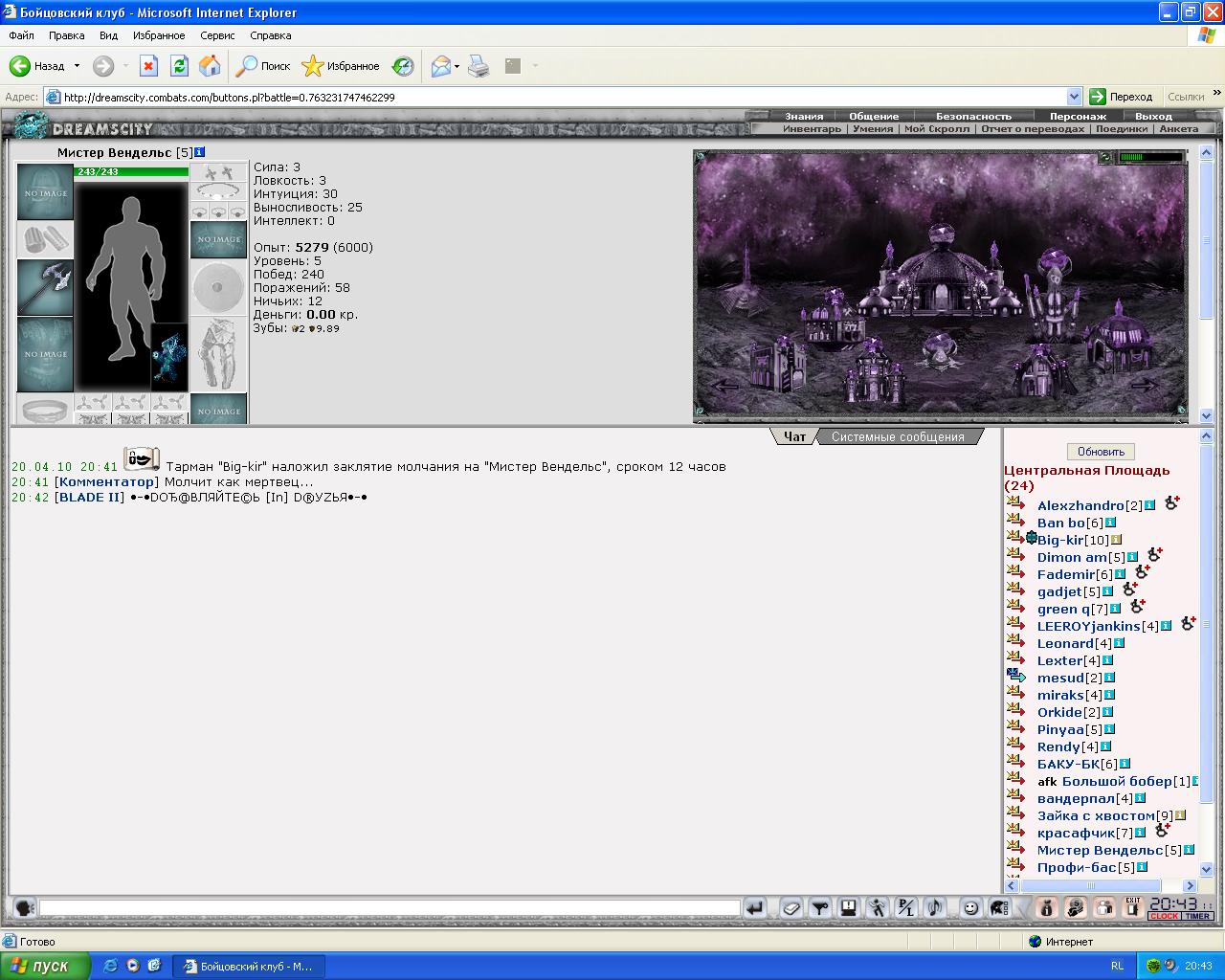This screenshot has width=1225, height=980.
Task: Click the Переход go button
Action: point(1122,97)
